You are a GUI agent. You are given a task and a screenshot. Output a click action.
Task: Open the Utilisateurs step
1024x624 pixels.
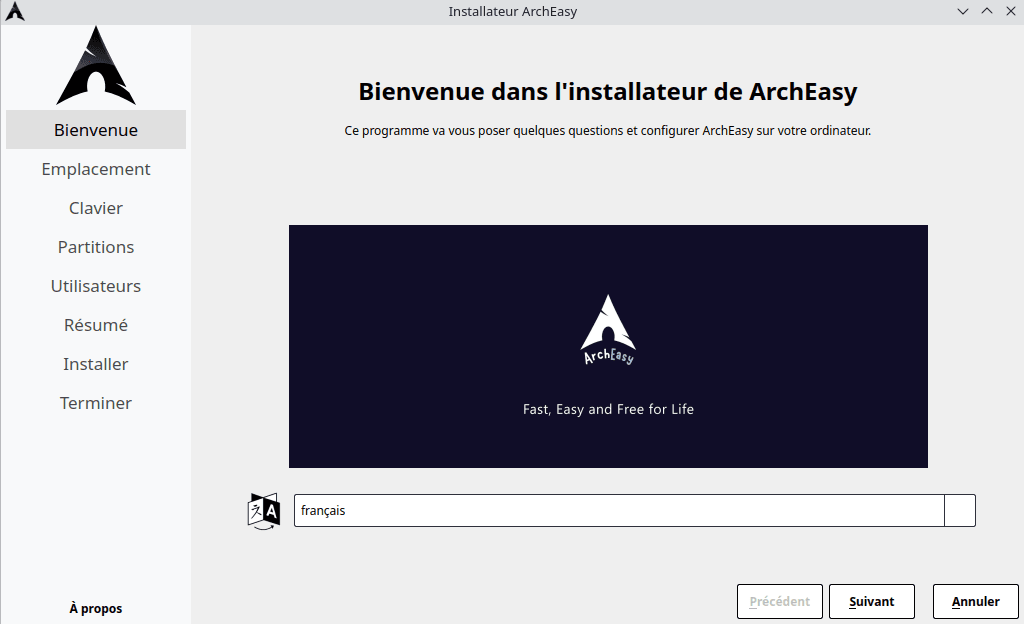click(x=96, y=286)
